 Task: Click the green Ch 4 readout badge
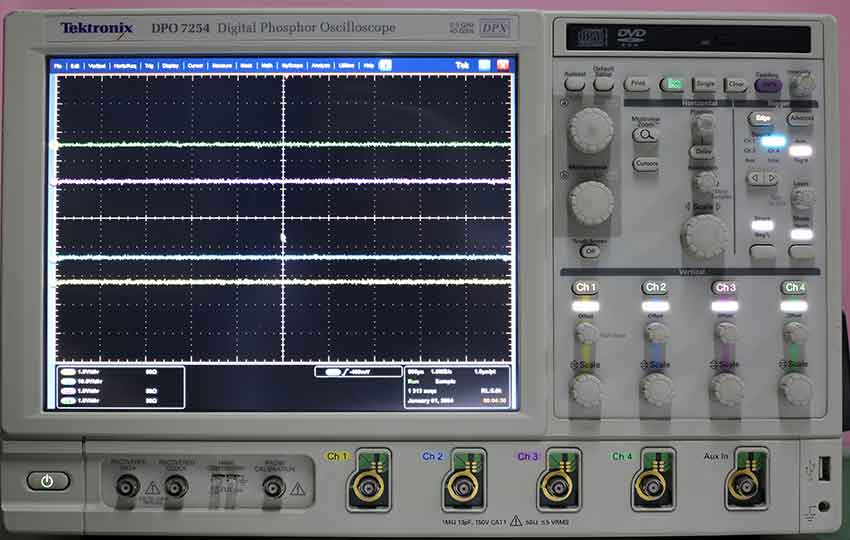click(68, 401)
